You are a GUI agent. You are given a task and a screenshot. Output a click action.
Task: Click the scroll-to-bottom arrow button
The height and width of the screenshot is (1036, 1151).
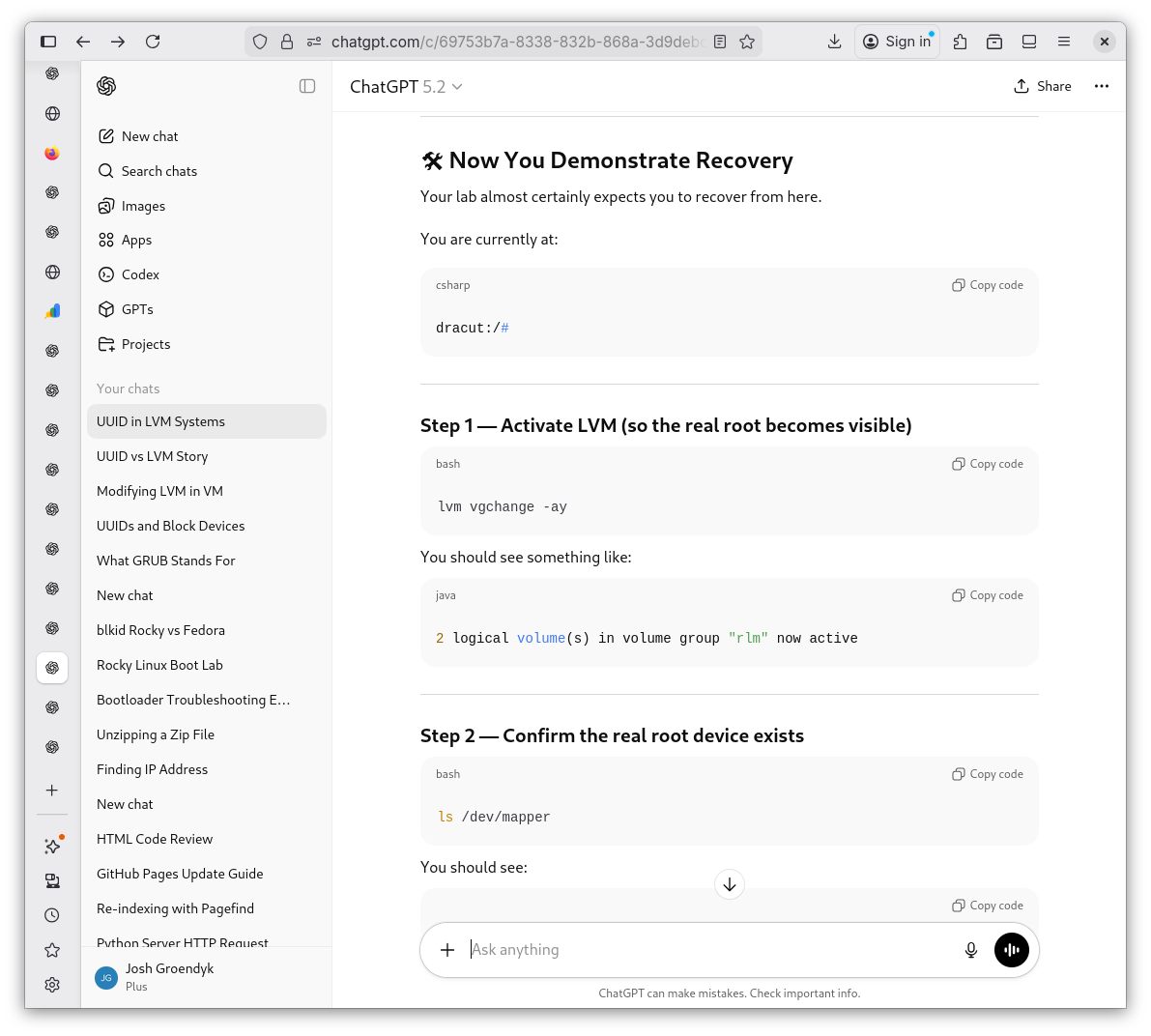[x=730, y=884]
